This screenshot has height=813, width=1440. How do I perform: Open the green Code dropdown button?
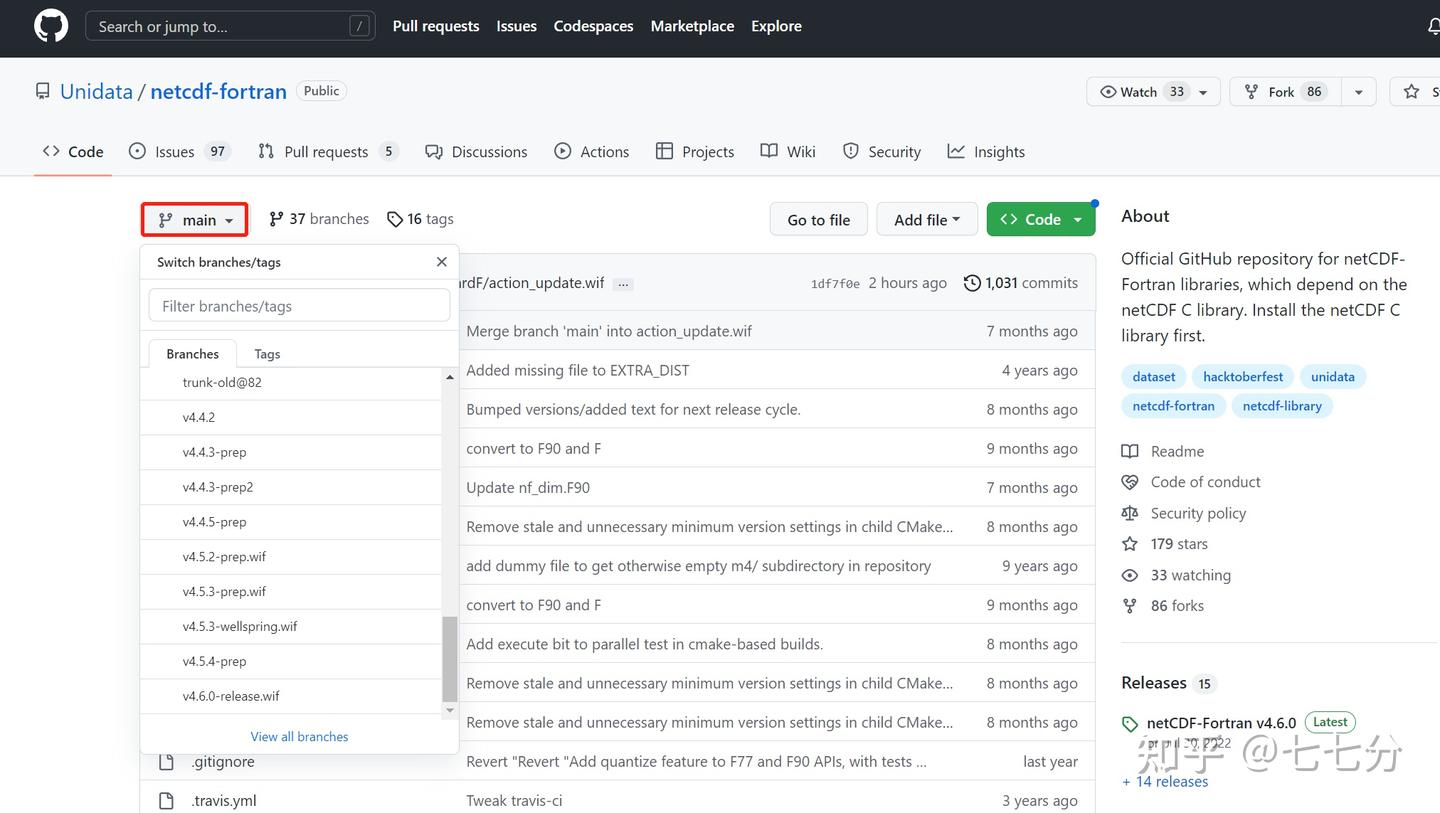coord(1041,220)
